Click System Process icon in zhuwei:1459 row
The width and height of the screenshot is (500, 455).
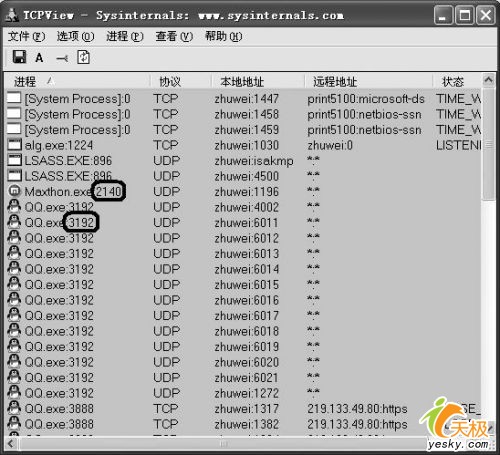pyautogui.click(x=14, y=129)
